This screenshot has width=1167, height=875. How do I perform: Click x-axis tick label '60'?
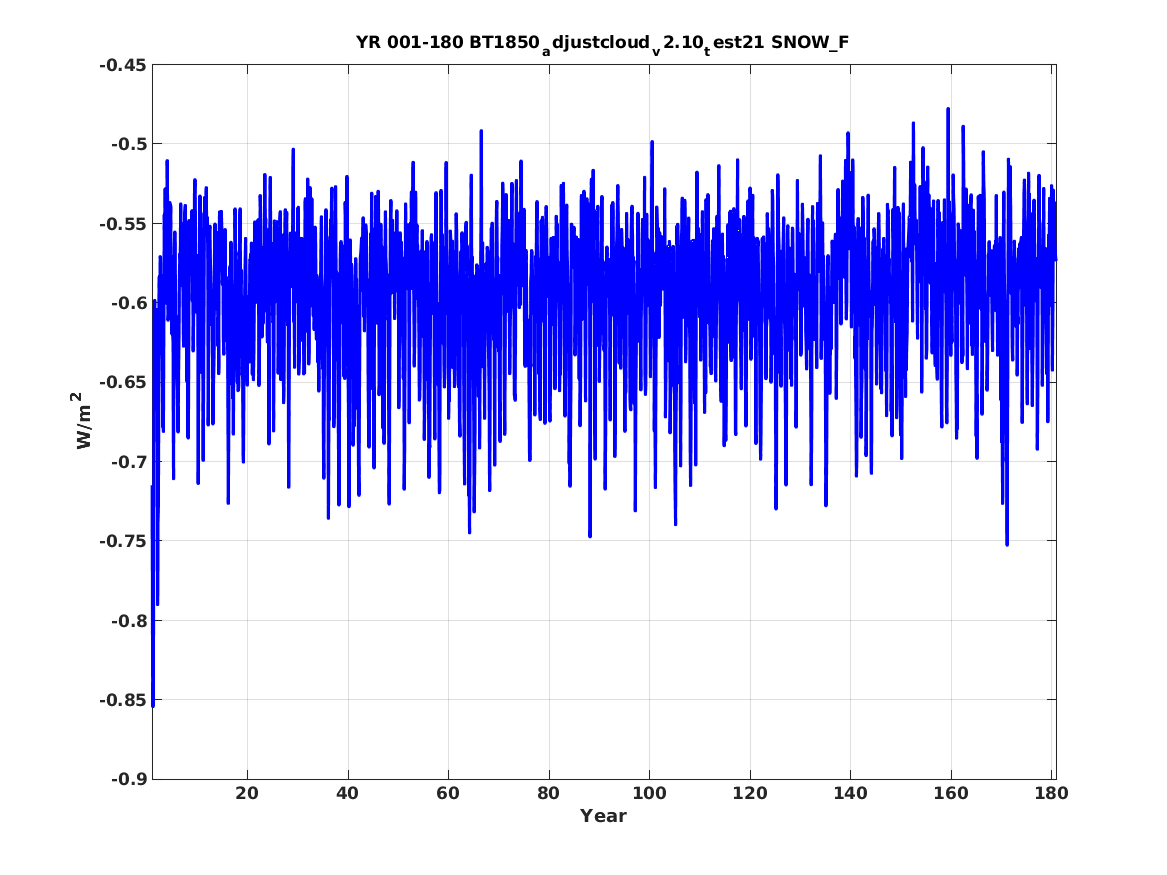tap(448, 793)
